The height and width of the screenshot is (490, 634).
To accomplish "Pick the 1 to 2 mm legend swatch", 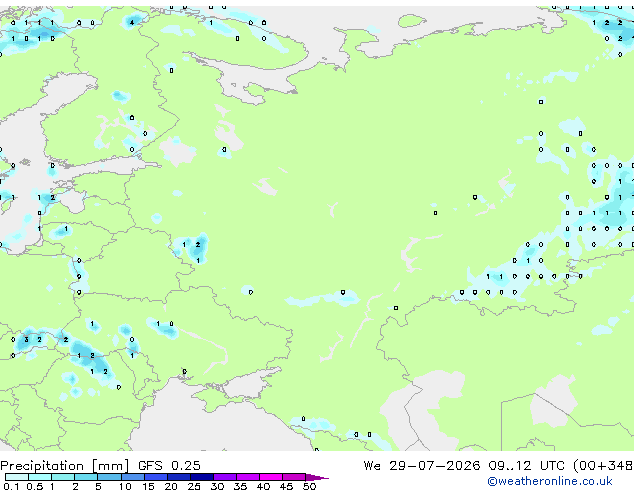I will tap(63, 477).
